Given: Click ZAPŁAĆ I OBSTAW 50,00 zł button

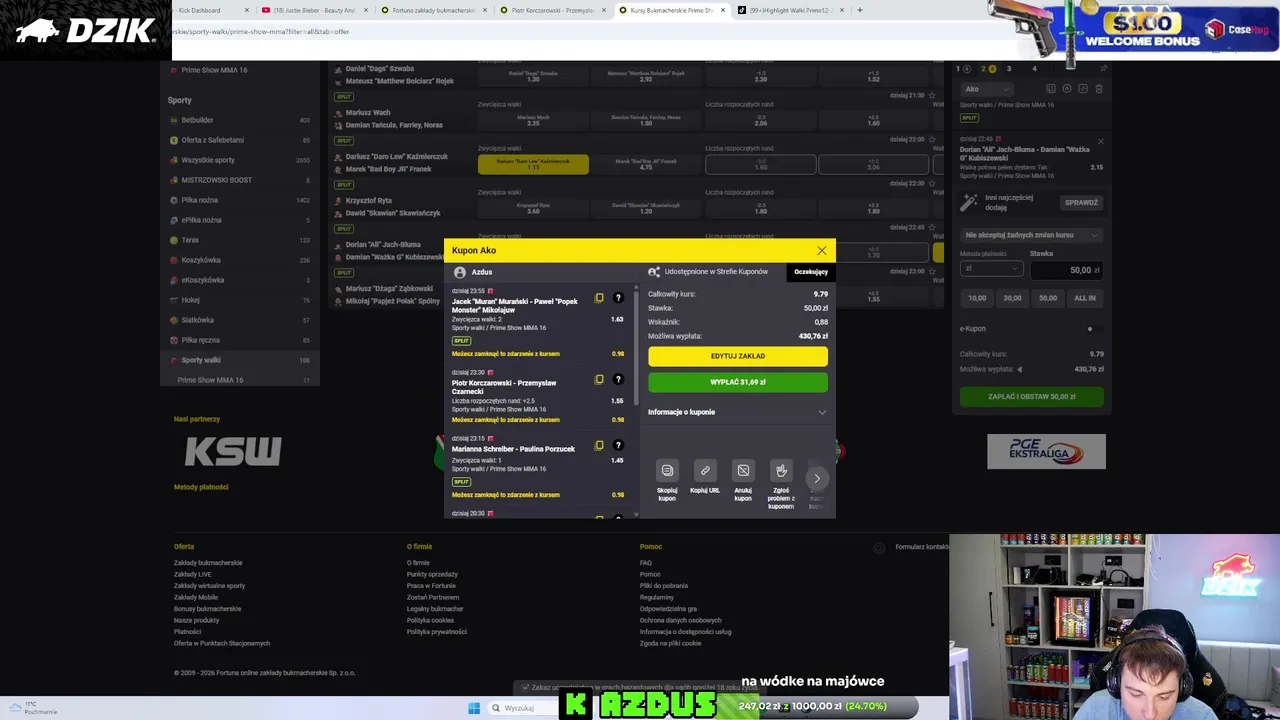Looking at the screenshot, I should coord(1032,397).
